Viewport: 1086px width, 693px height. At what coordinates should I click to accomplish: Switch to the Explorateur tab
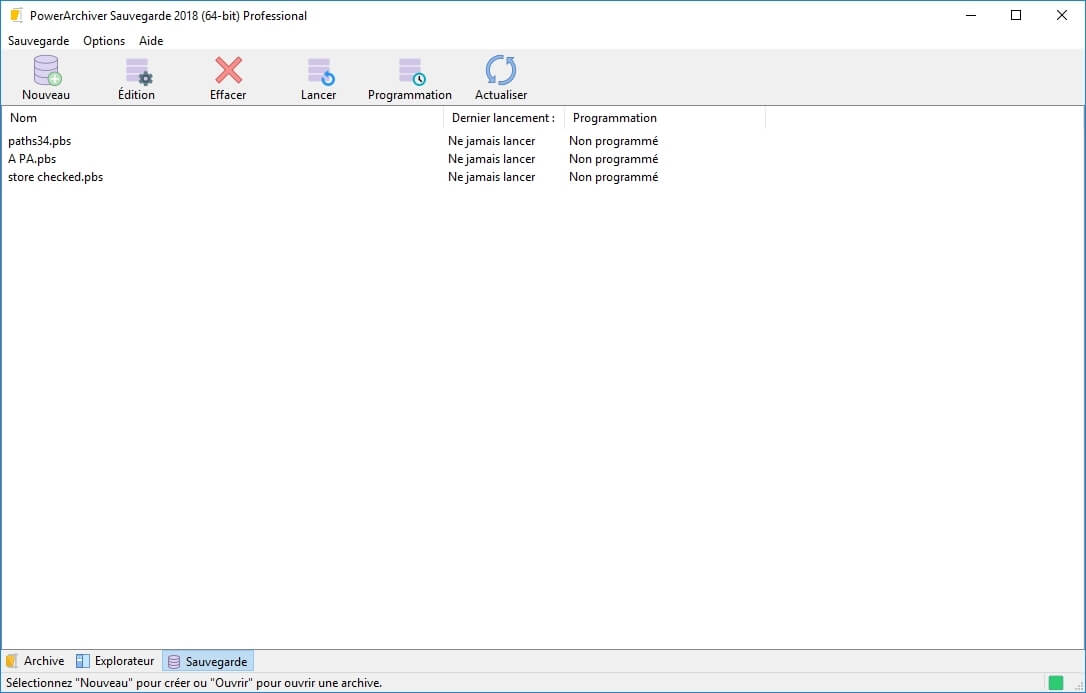click(x=115, y=661)
